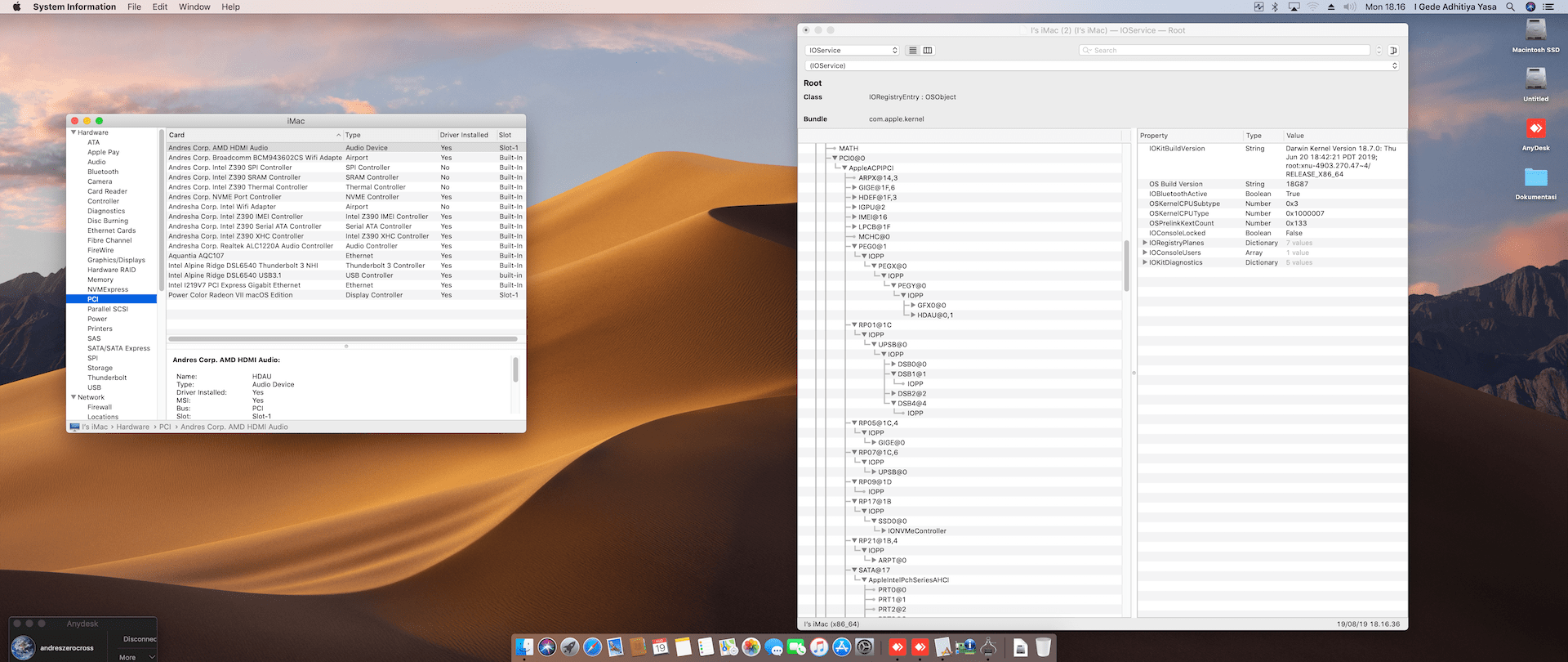Screen dimensions: 1568x662
Task: Open System Preferences from the Dock
Action: click(x=865, y=647)
